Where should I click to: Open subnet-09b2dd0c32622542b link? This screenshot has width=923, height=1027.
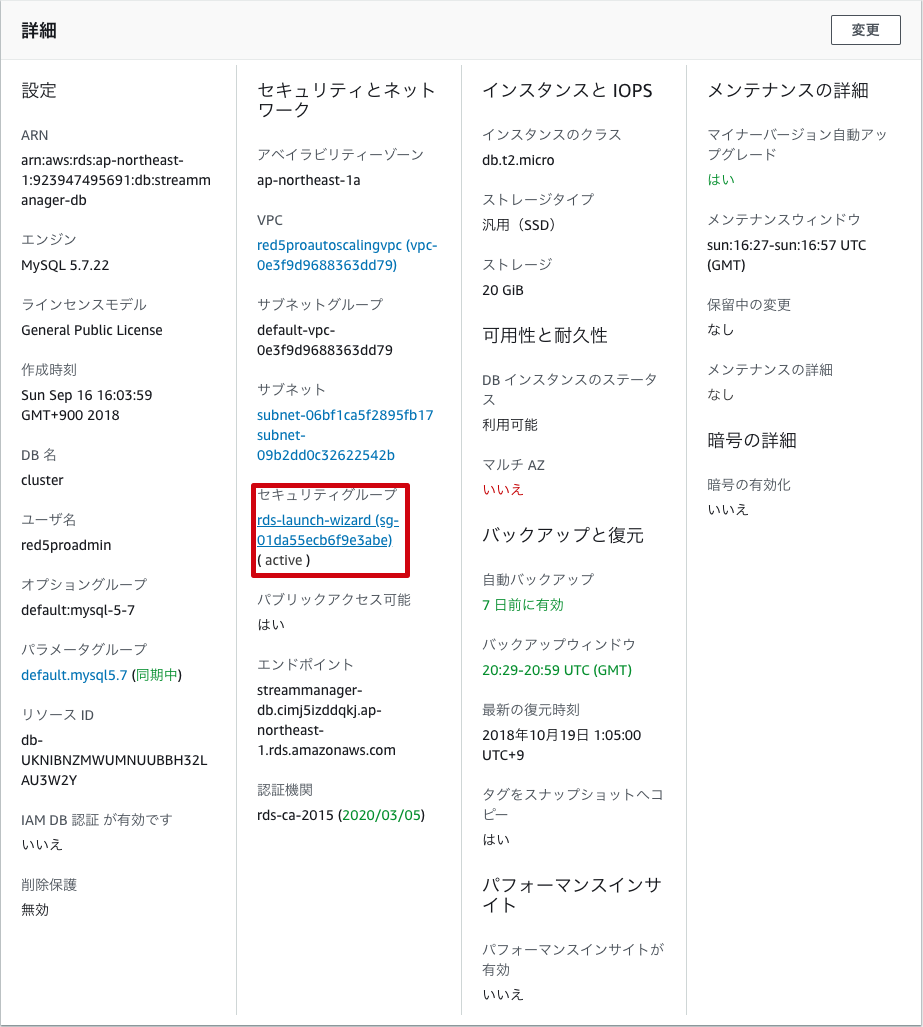click(326, 445)
